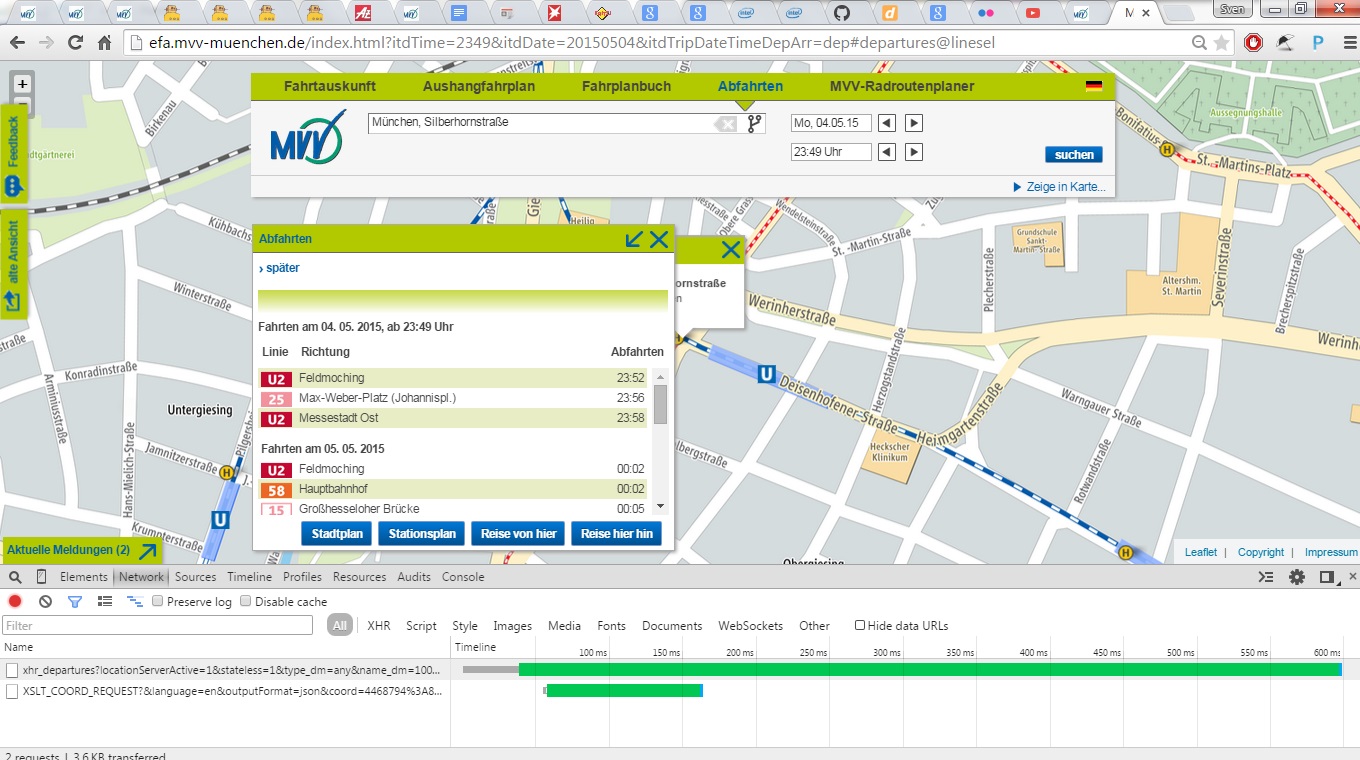Image resolution: width=1360 pixels, height=760 pixels.
Task: Enable Disable cache checkbox
Action: (x=245, y=602)
